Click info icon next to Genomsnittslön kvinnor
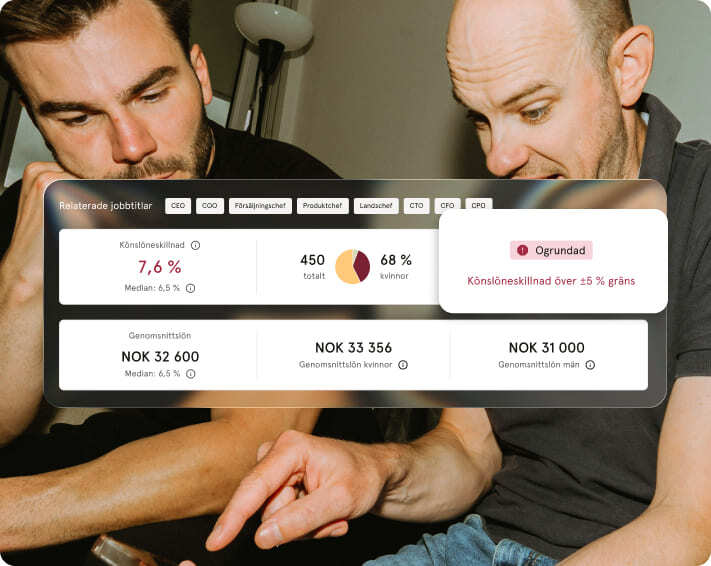Image resolution: width=711 pixels, height=566 pixels. (403, 365)
